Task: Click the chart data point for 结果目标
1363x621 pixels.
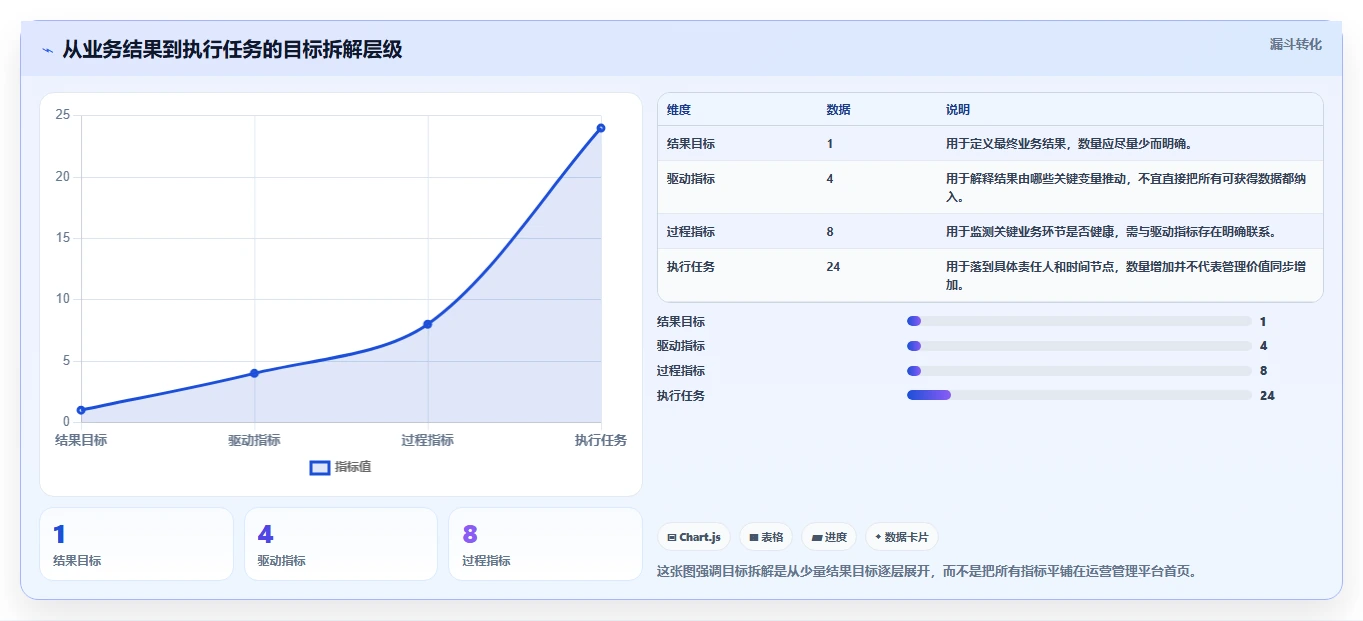Action: (x=81, y=410)
